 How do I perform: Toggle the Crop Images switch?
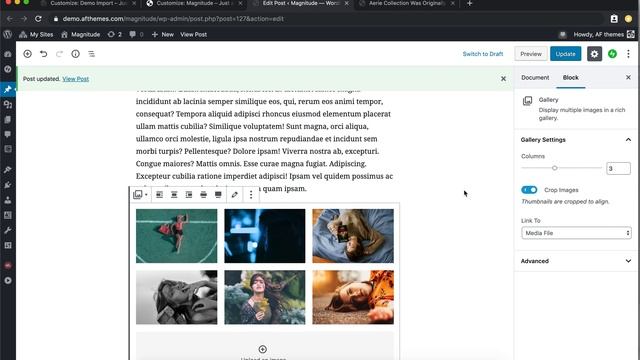pyautogui.click(x=529, y=190)
